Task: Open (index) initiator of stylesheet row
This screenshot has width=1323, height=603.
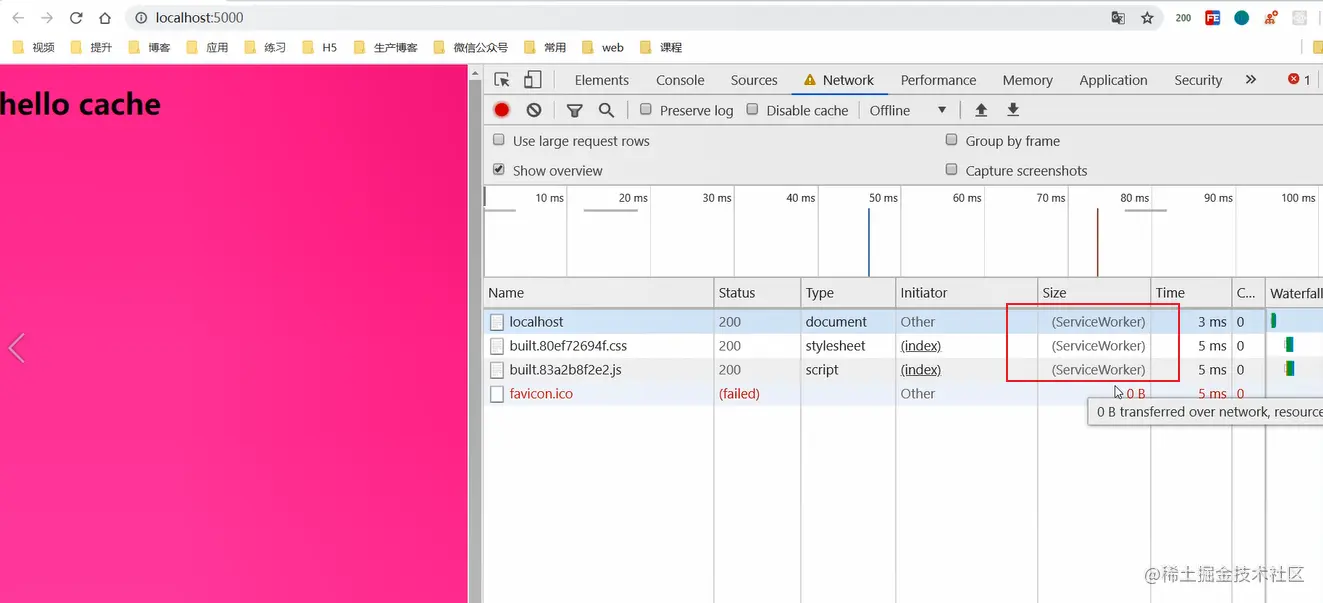Action: tap(920, 346)
